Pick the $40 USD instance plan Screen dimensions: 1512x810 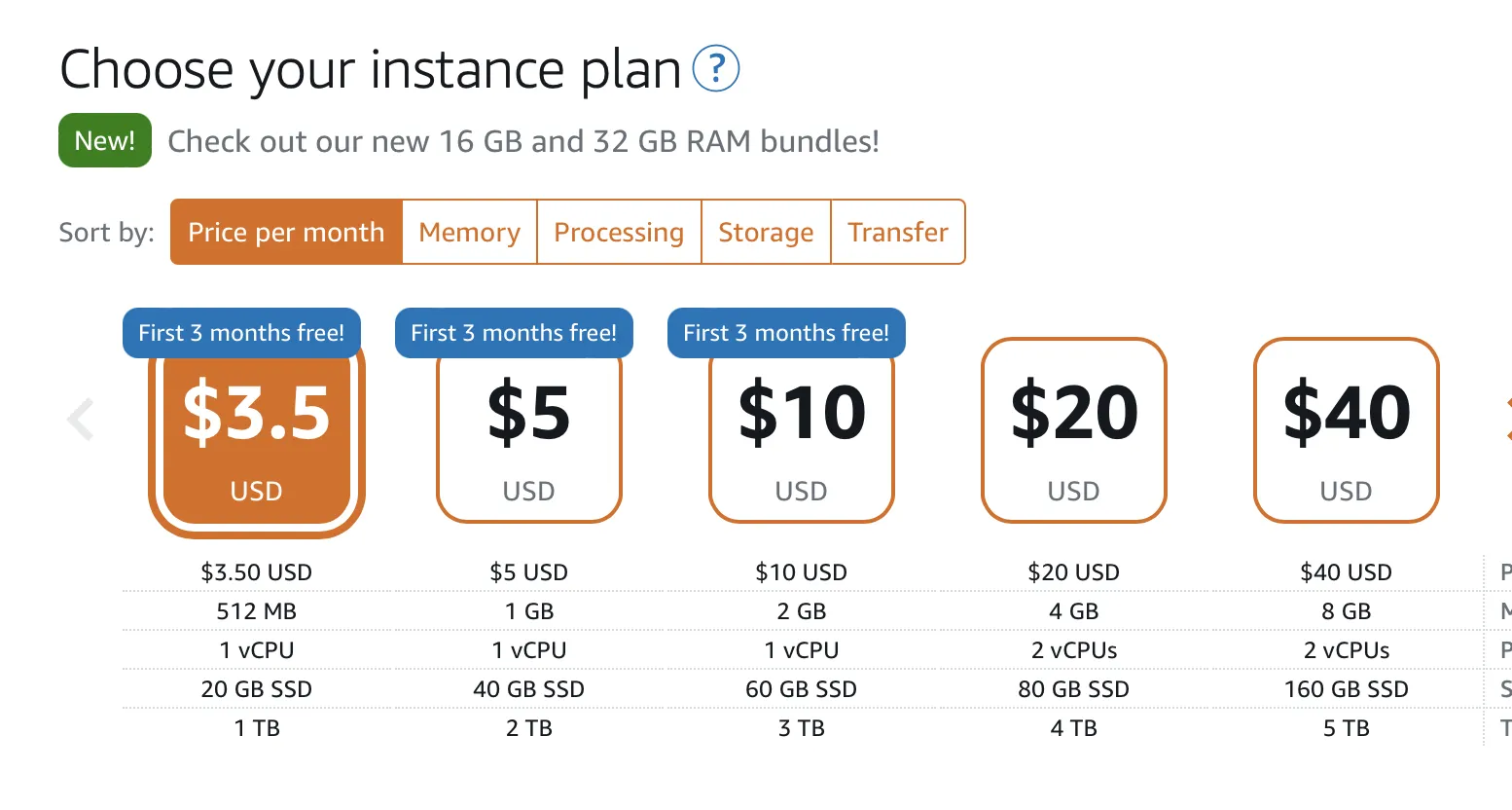point(1346,430)
